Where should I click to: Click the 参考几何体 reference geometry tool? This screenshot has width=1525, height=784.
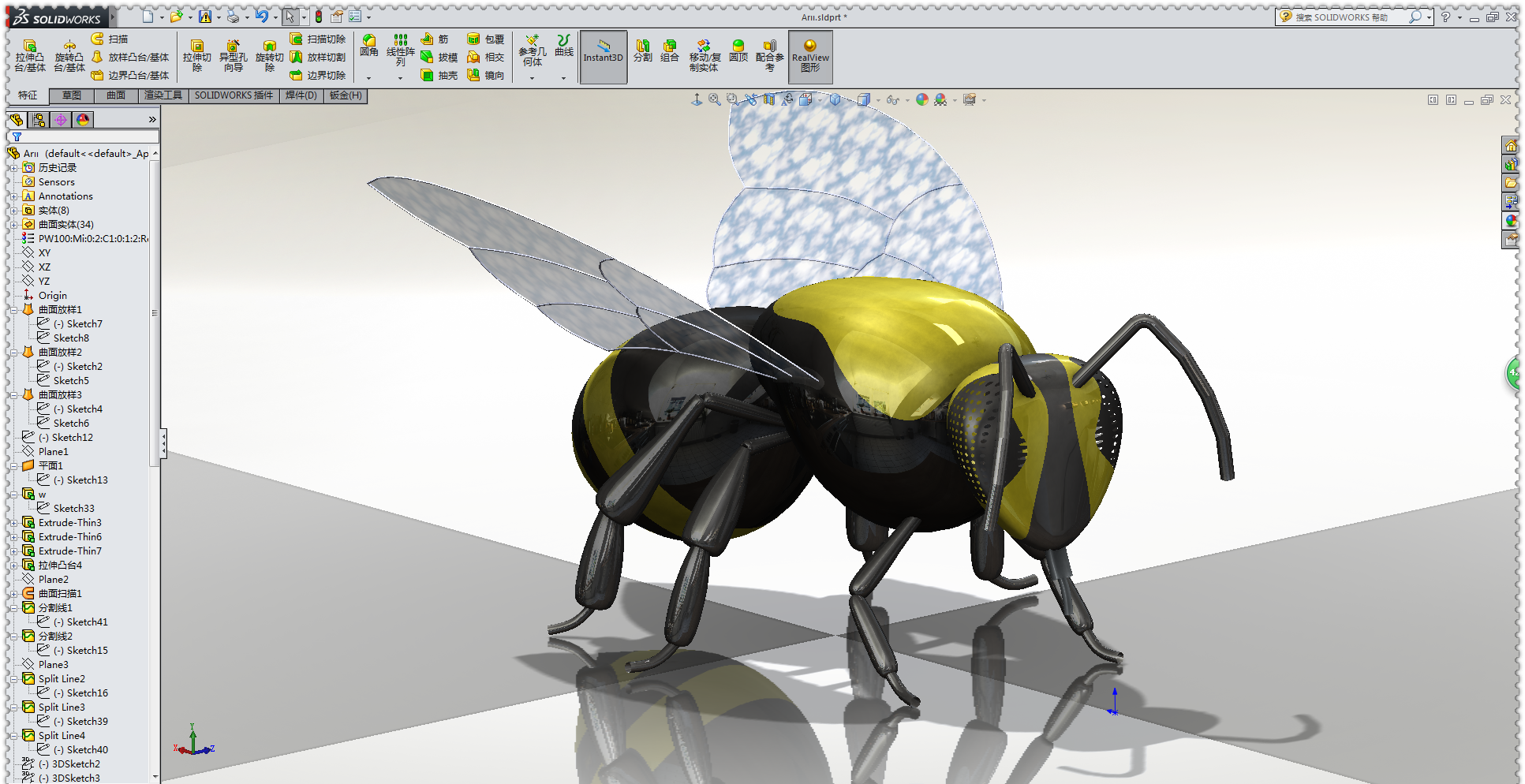pos(533,50)
